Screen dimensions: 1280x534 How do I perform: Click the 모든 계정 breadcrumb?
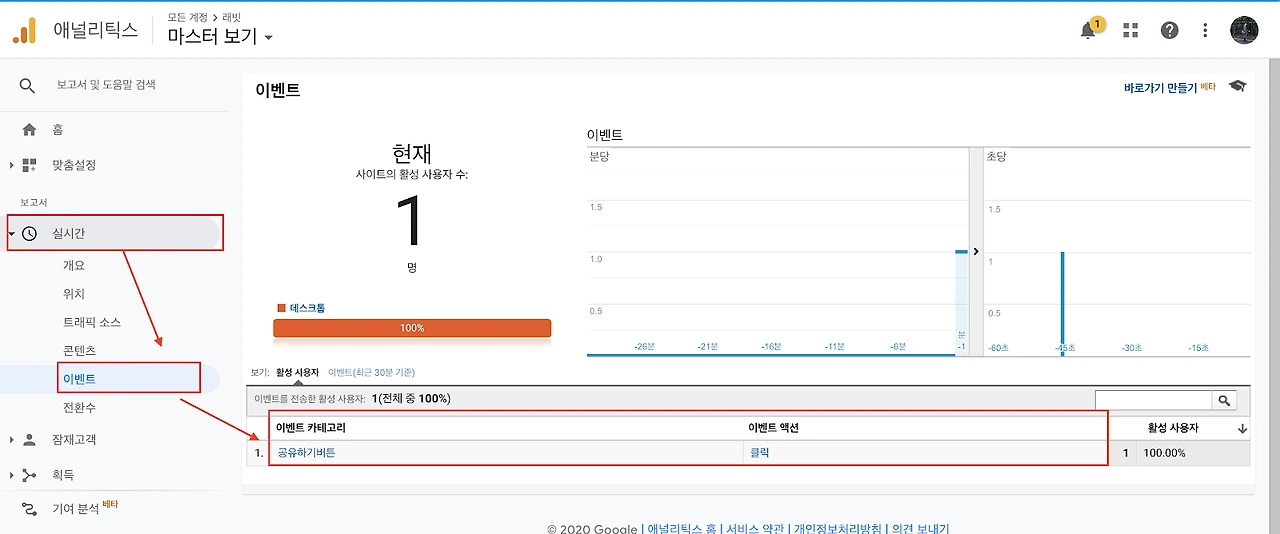188,18
